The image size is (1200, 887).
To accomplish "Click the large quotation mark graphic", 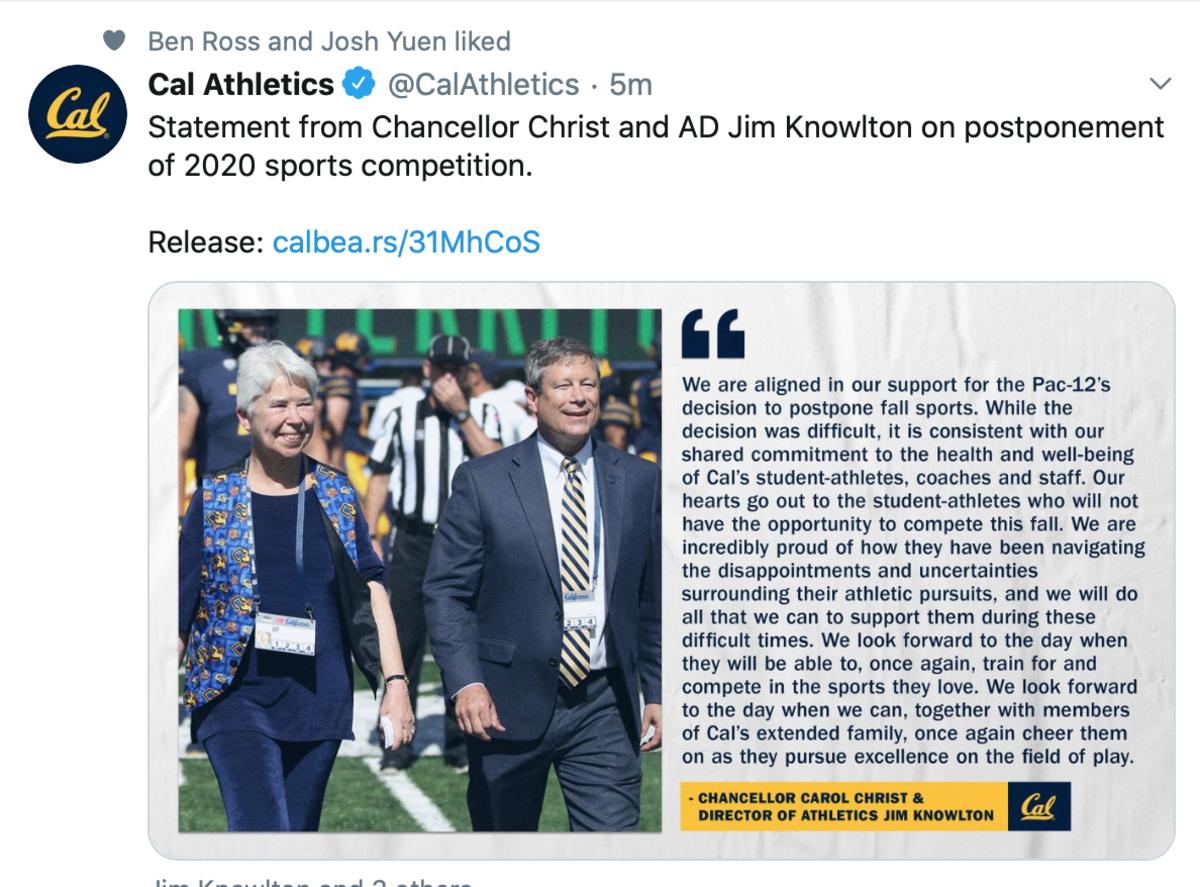I will tap(713, 333).
